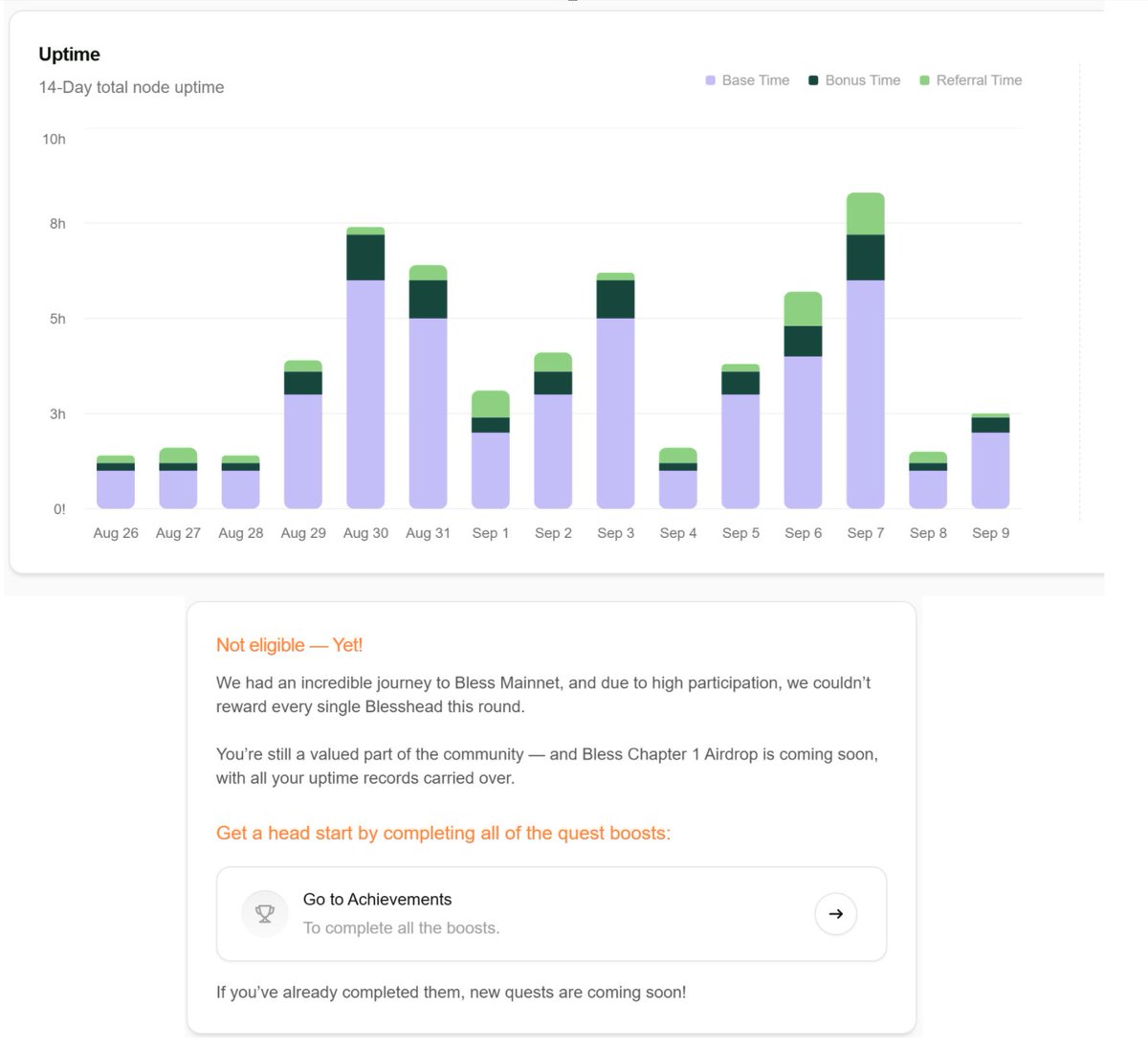Click the Sep 7 bonus time segment
This screenshot has width=1148, height=1049.
pos(866,257)
